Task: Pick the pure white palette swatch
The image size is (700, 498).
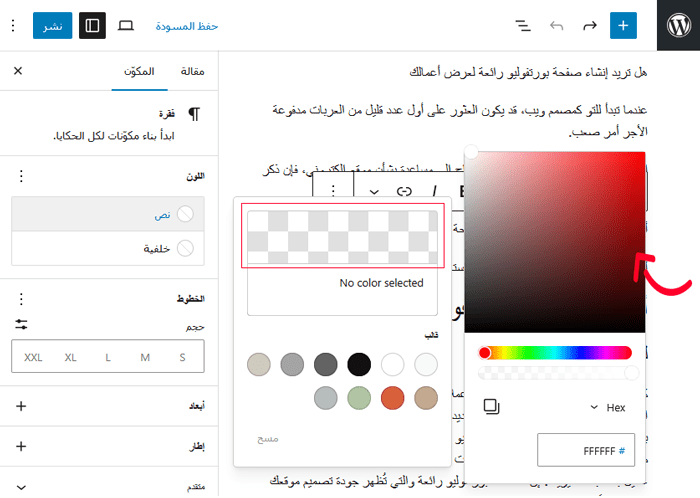Action: (392, 364)
